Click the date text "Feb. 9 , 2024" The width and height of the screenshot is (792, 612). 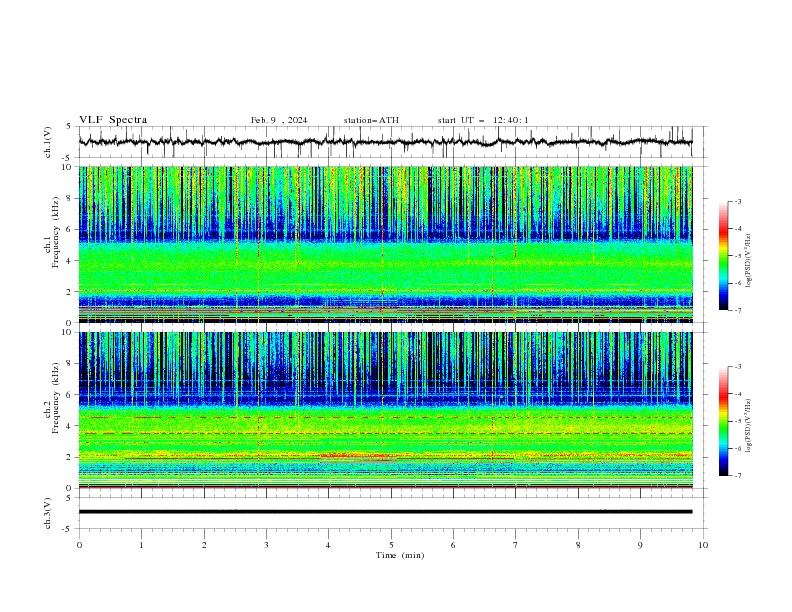pyautogui.click(x=279, y=120)
